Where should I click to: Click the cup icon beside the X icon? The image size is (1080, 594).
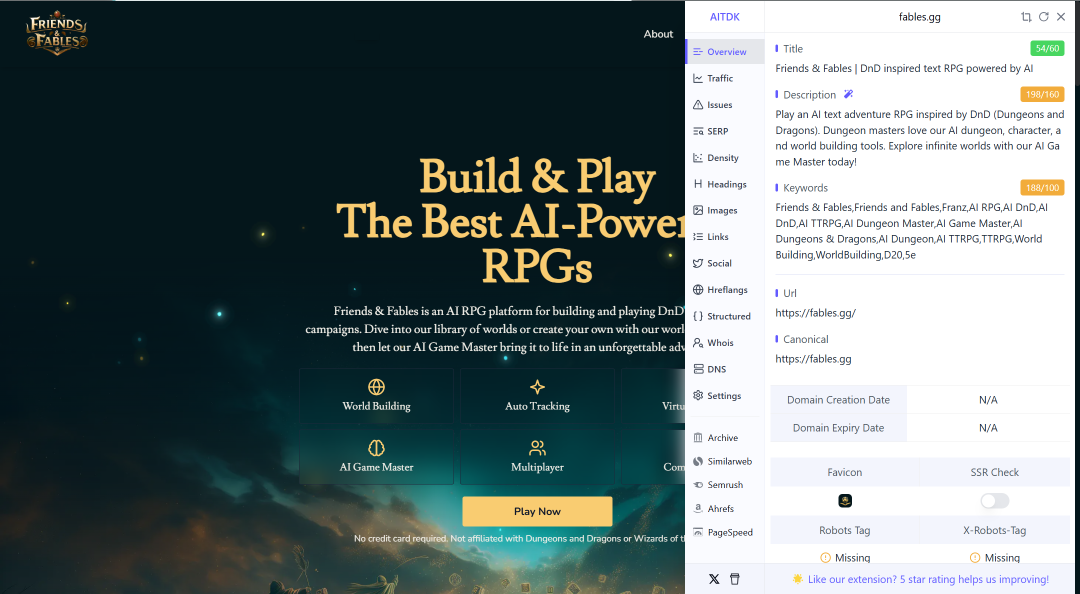click(x=735, y=579)
